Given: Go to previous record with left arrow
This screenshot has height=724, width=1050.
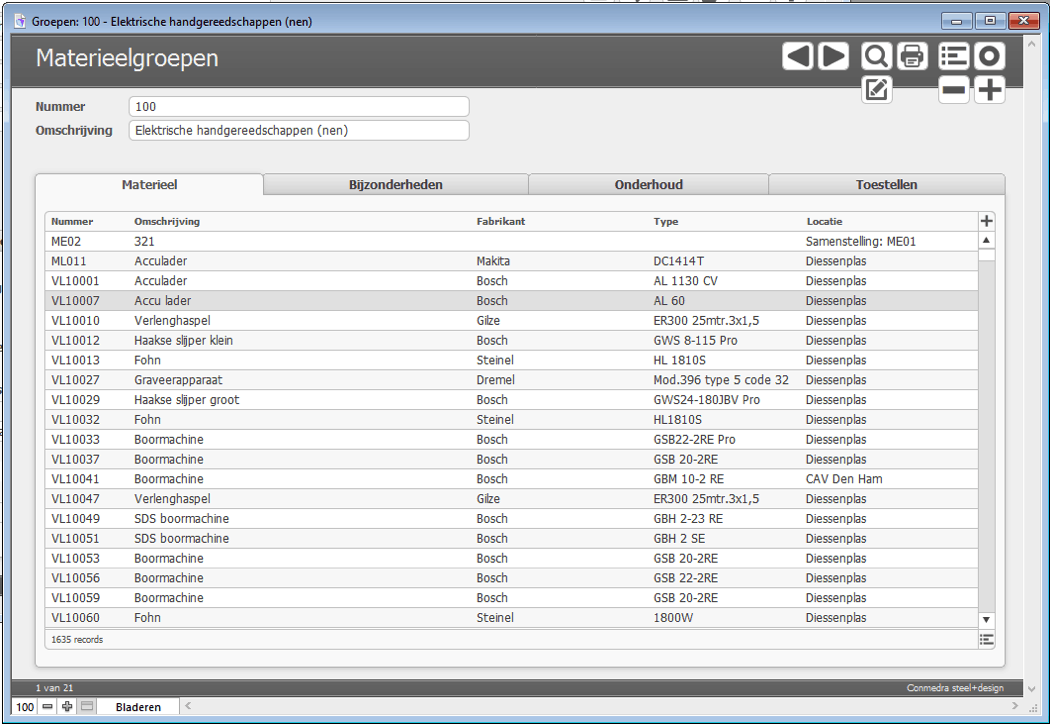Looking at the screenshot, I should pos(797,57).
